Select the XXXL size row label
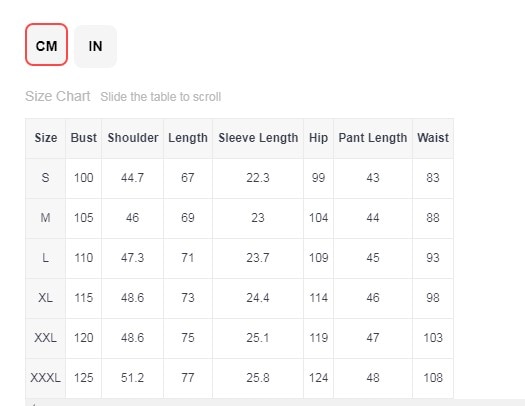The width and height of the screenshot is (525, 406). pos(46,378)
